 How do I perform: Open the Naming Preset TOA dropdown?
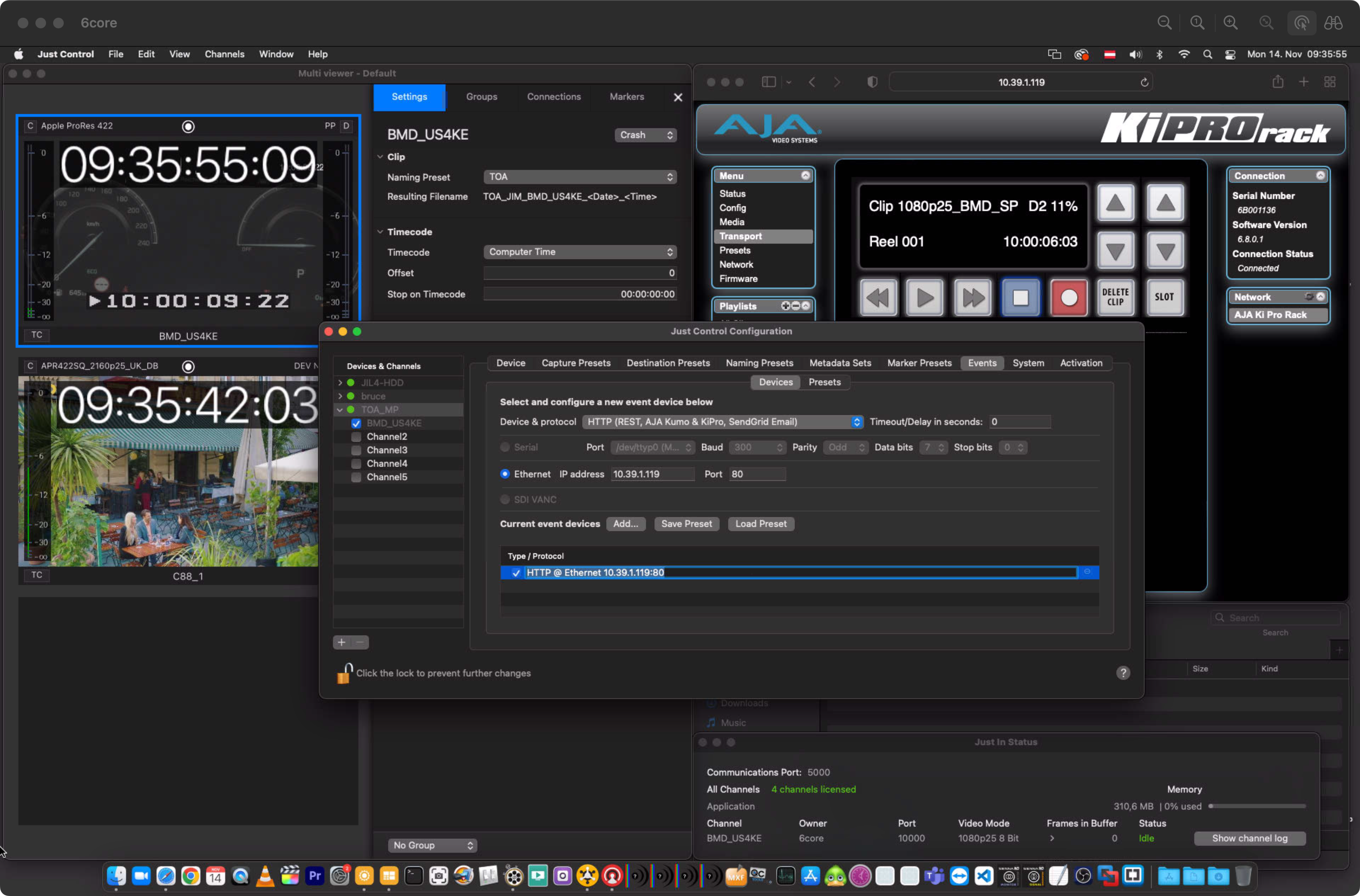point(580,177)
